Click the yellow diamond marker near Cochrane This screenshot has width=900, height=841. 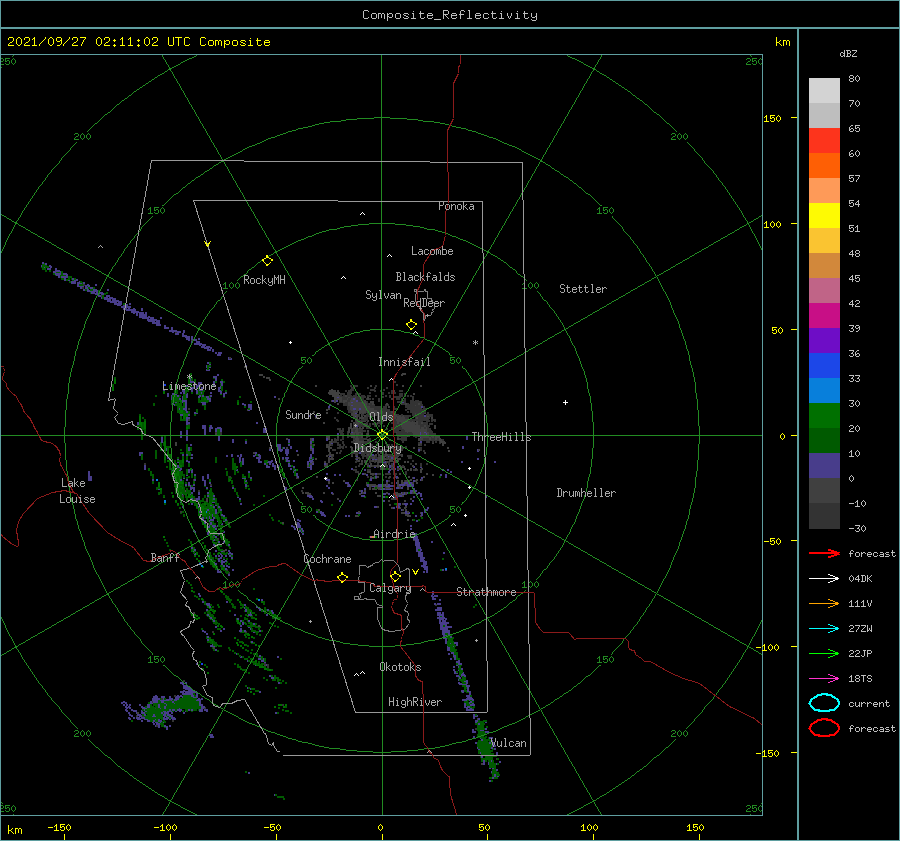coord(342,577)
